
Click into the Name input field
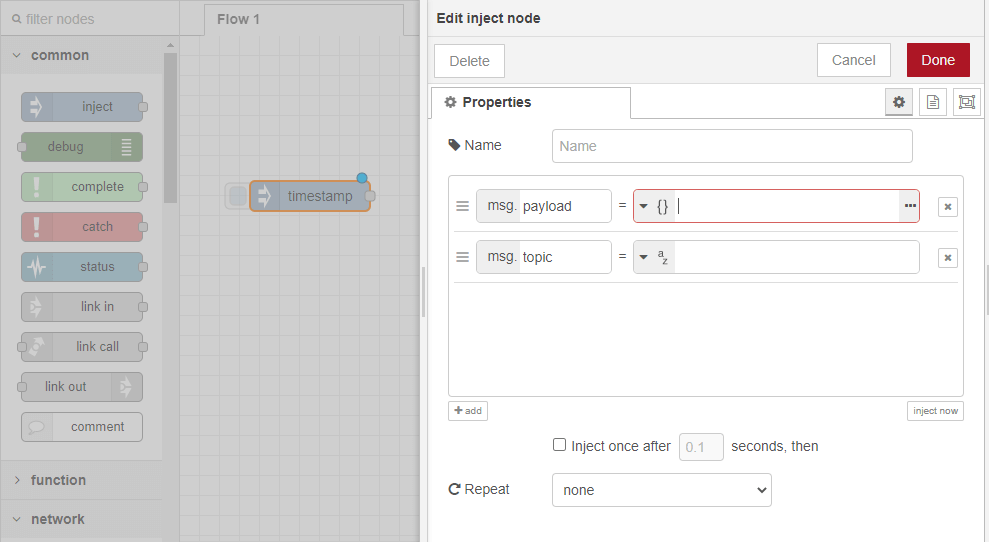tap(732, 146)
